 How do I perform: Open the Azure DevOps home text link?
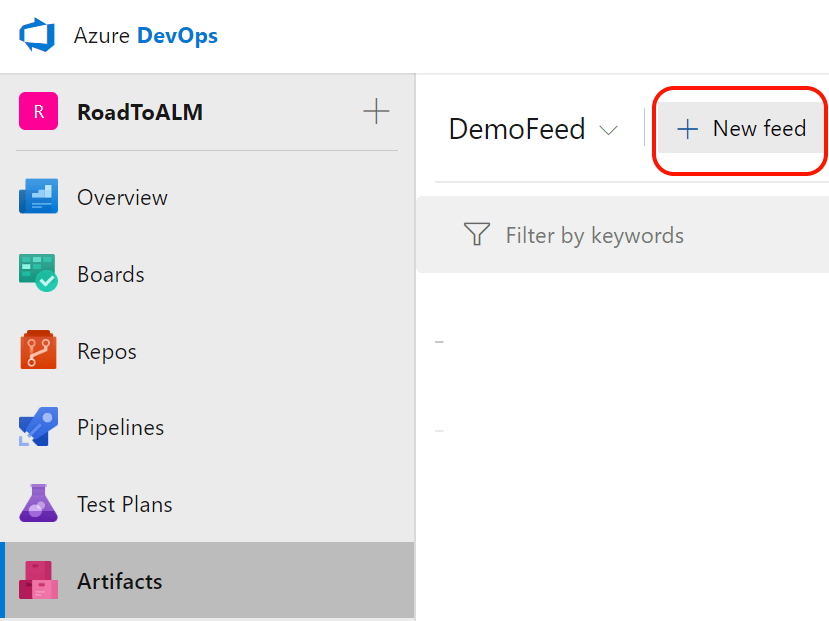coord(145,36)
